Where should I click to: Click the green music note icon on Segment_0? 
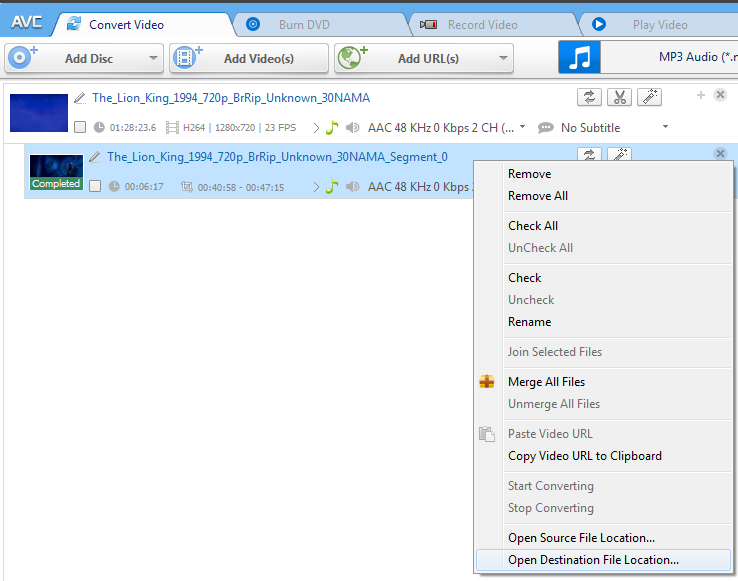(x=332, y=186)
